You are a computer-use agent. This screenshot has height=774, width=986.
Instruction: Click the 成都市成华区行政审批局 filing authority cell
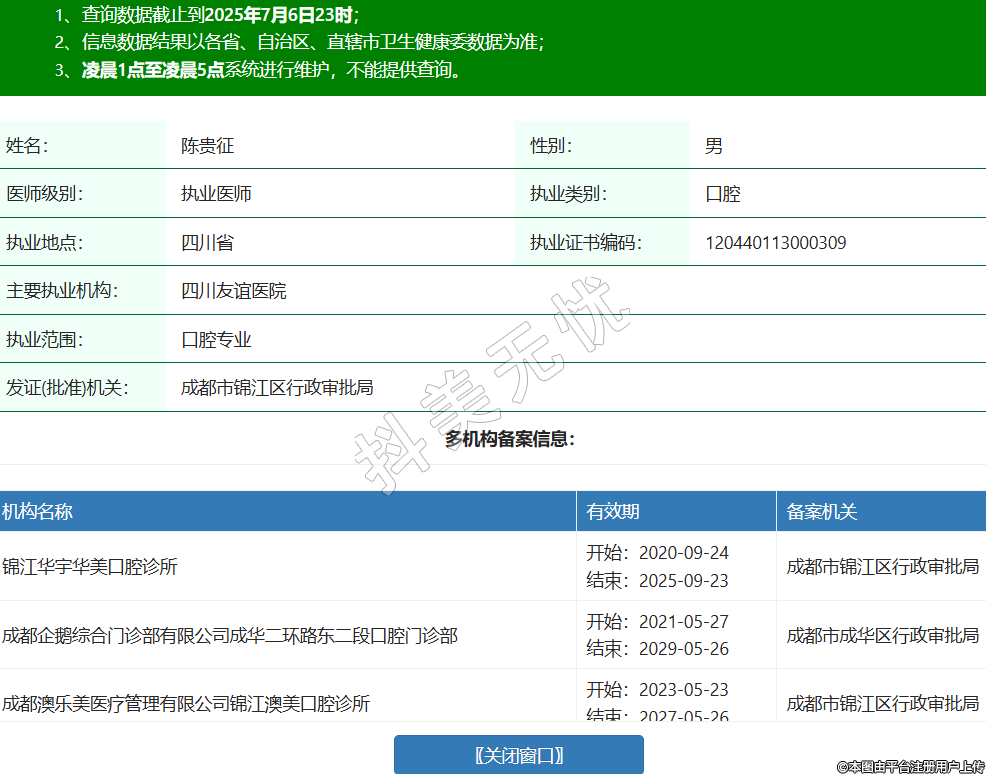(882, 635)
